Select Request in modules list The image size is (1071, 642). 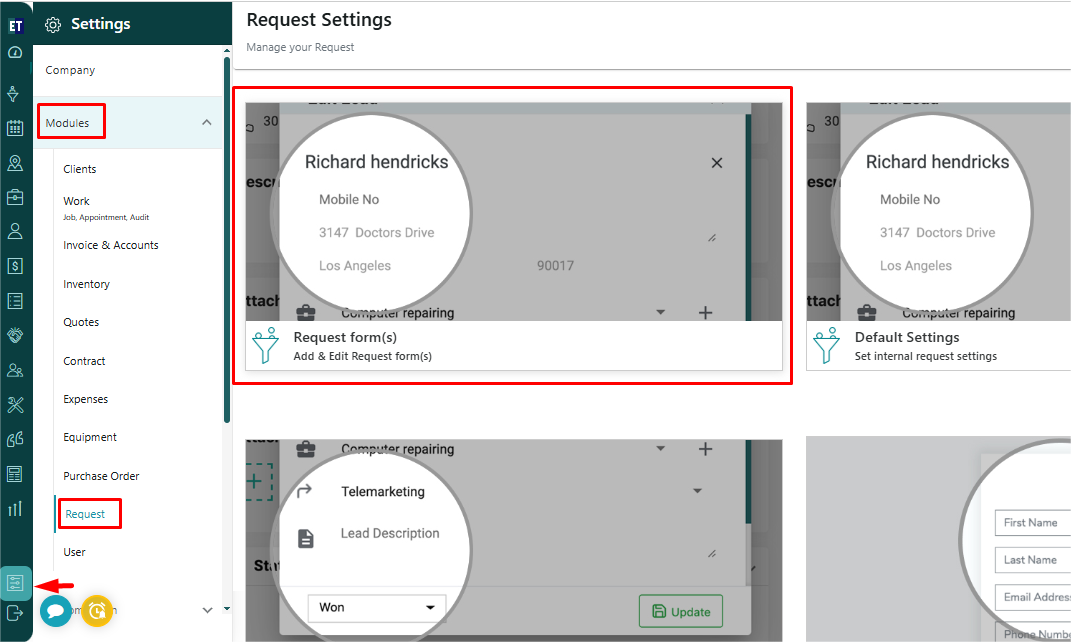point(85,514)
